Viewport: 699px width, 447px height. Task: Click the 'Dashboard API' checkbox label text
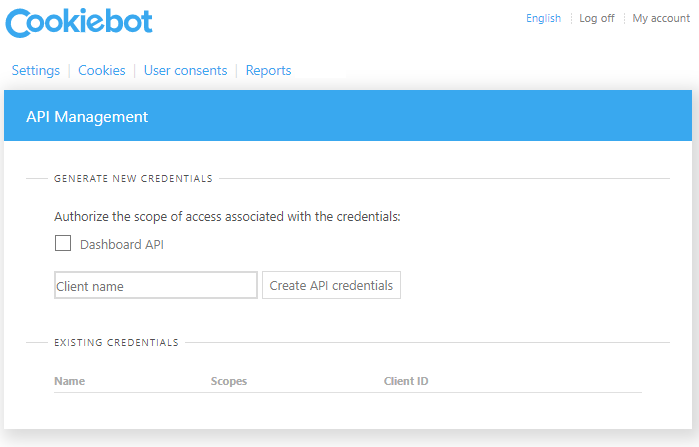[x=122, y=244]
